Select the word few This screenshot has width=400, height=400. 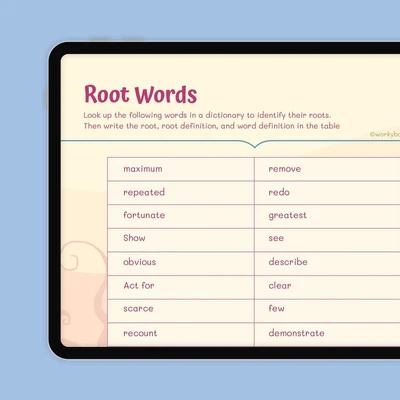(276, 308)
